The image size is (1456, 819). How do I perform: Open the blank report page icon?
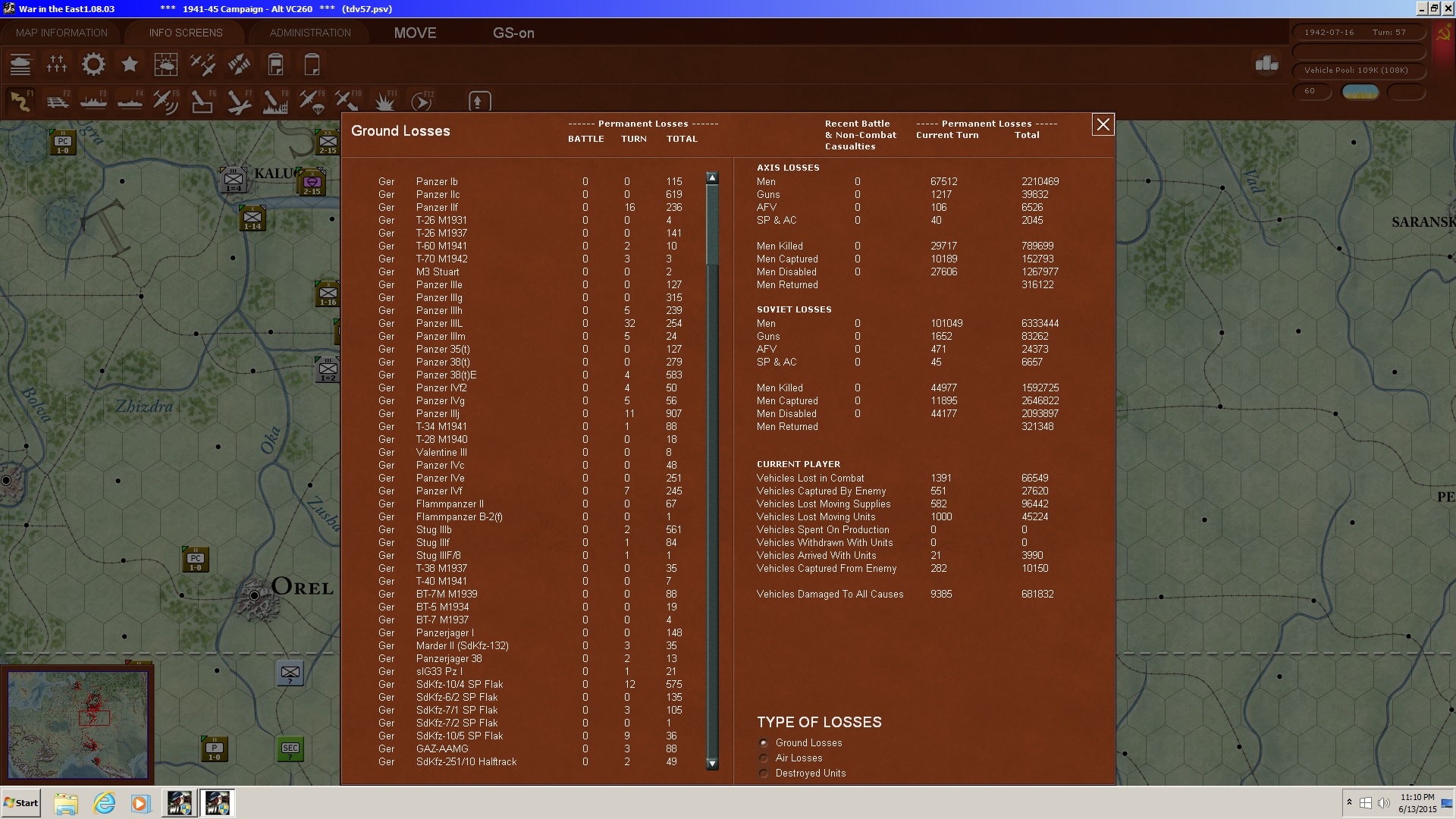[312, 64]
